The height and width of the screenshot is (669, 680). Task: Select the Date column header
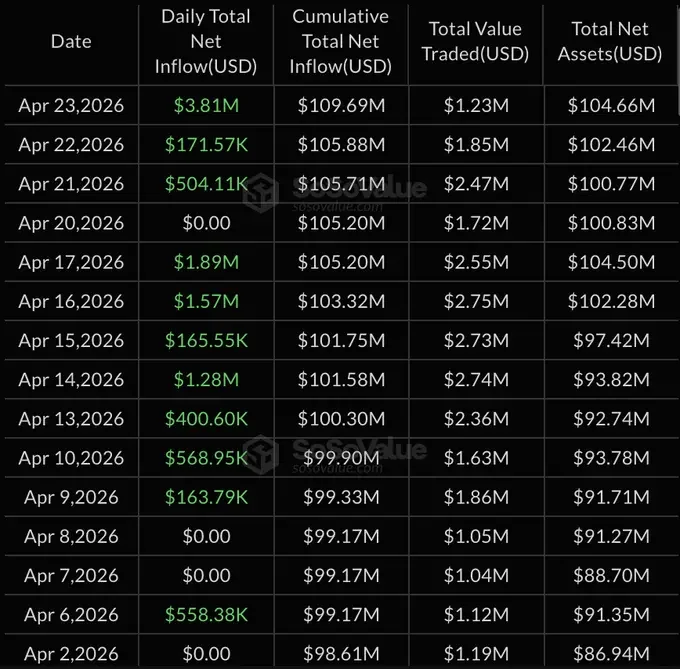point(71,42)
